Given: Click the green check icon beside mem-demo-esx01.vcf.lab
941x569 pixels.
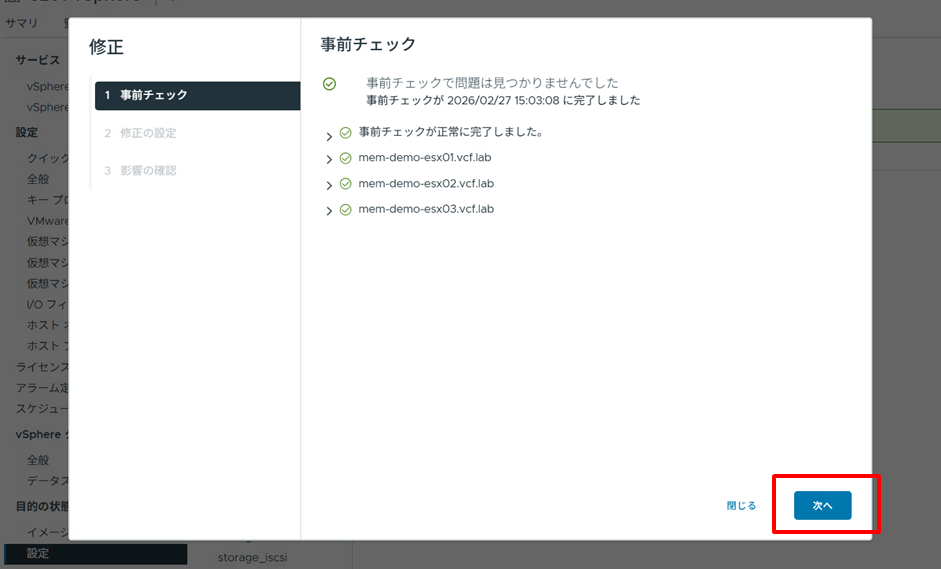Looking at the screenshot, I should pos(346,158).
